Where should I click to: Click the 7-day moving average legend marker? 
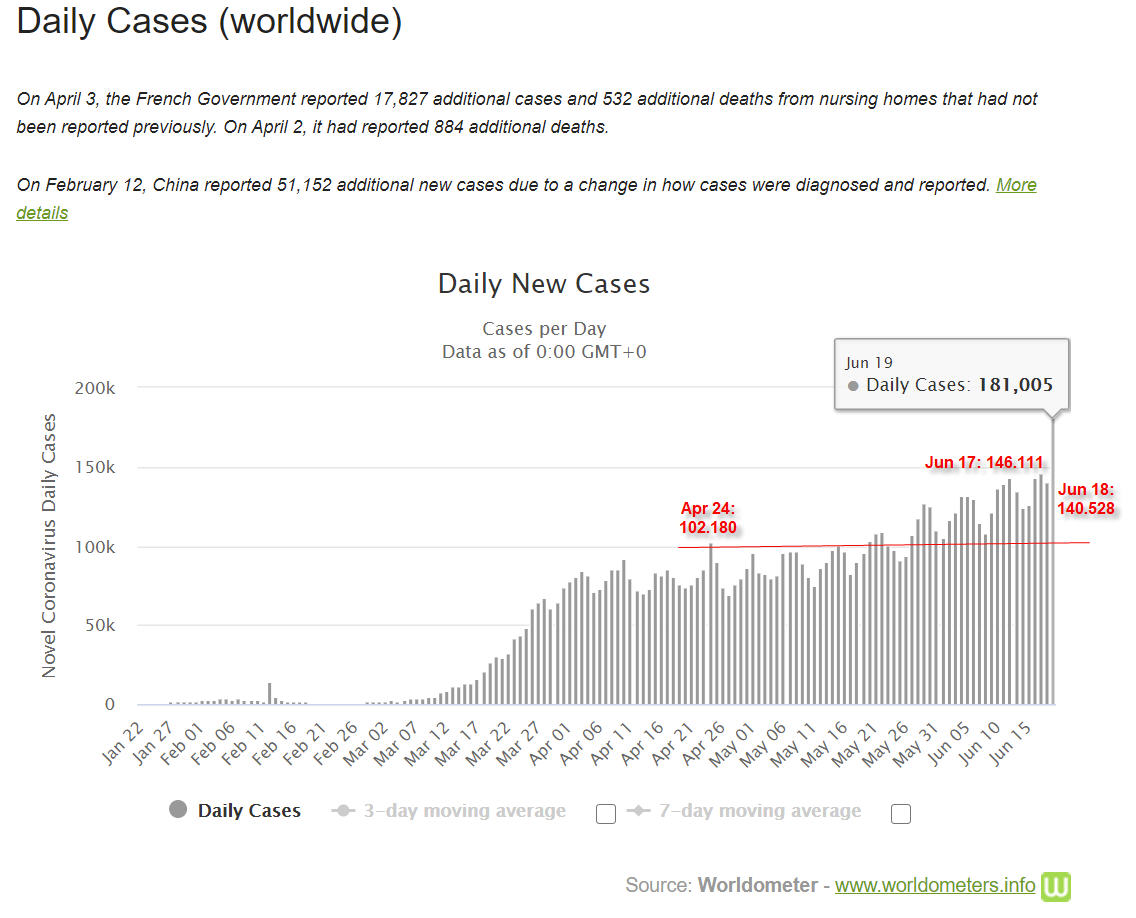[638, 810]
